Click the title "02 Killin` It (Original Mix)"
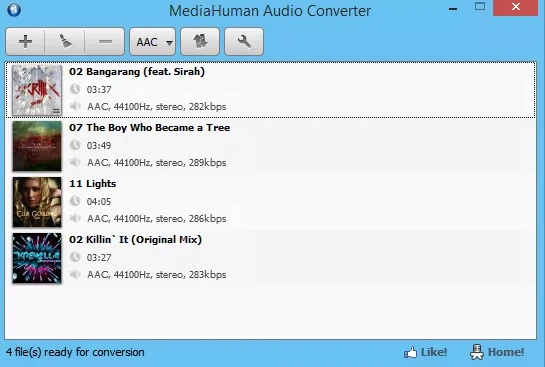Viewport: 545px width, 367px height. (x=135, y=239)
